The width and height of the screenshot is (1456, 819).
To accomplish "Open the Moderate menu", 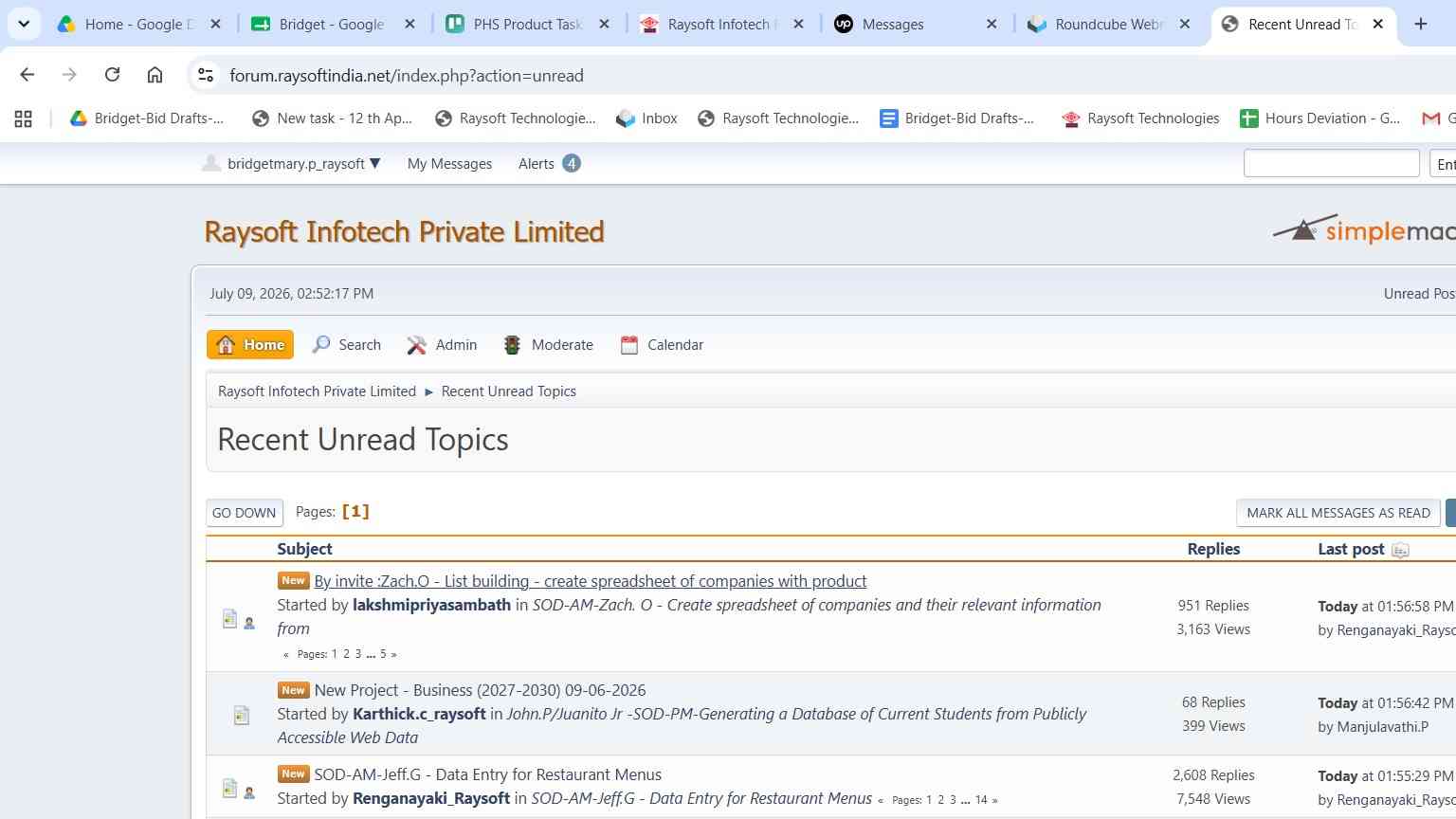I will (549, 344).
